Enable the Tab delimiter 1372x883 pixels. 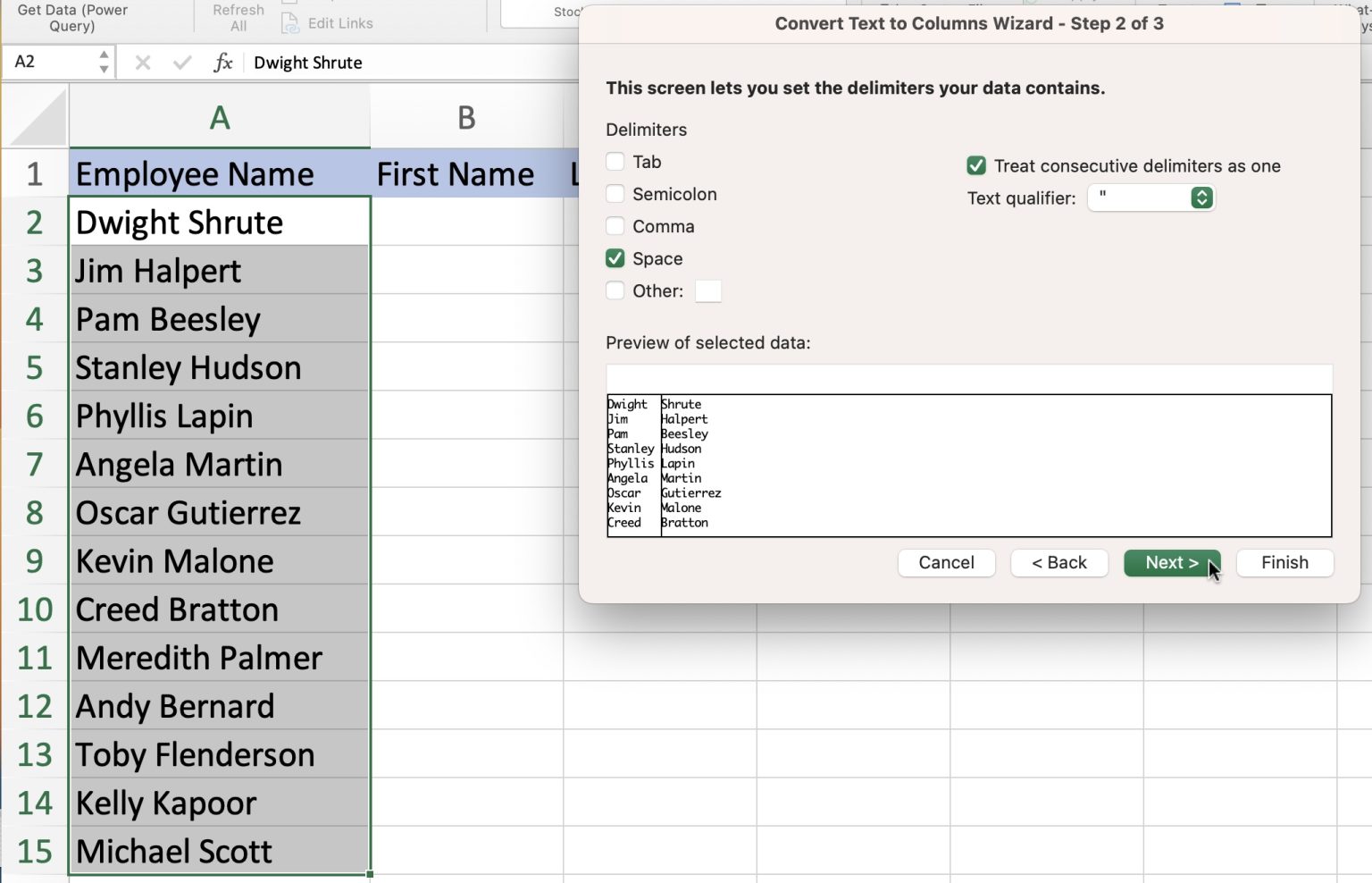click(x=615, y=162)
